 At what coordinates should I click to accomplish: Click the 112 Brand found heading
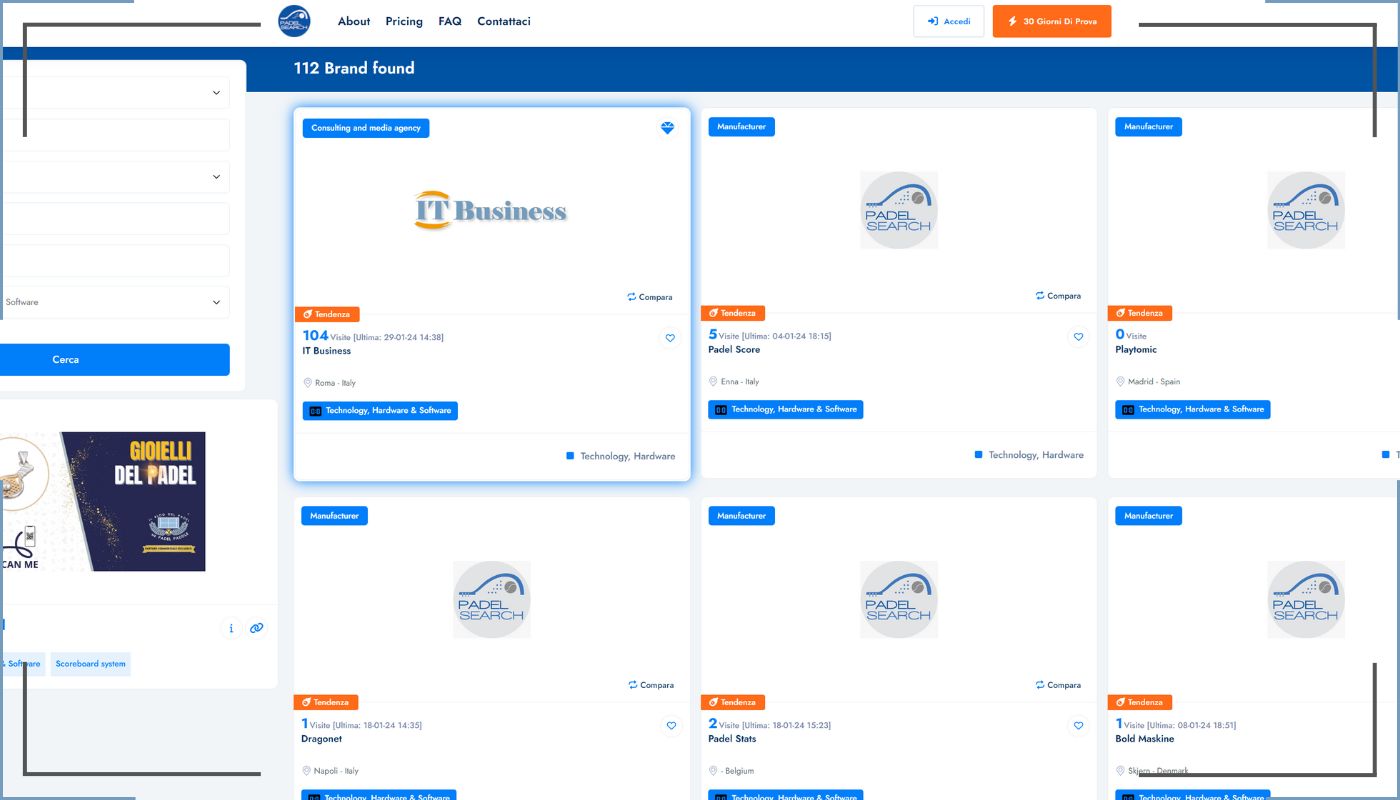pos(354,68)
